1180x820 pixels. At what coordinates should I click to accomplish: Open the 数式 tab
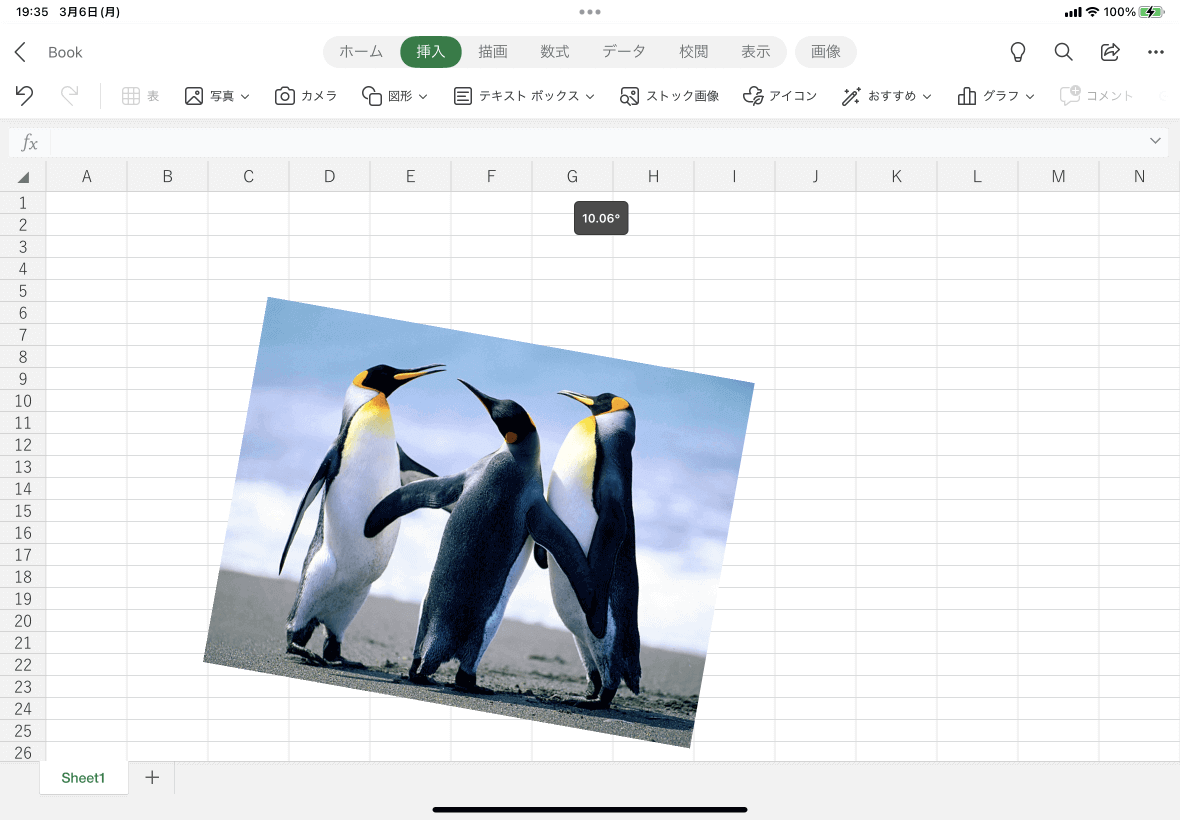[555, 52]
